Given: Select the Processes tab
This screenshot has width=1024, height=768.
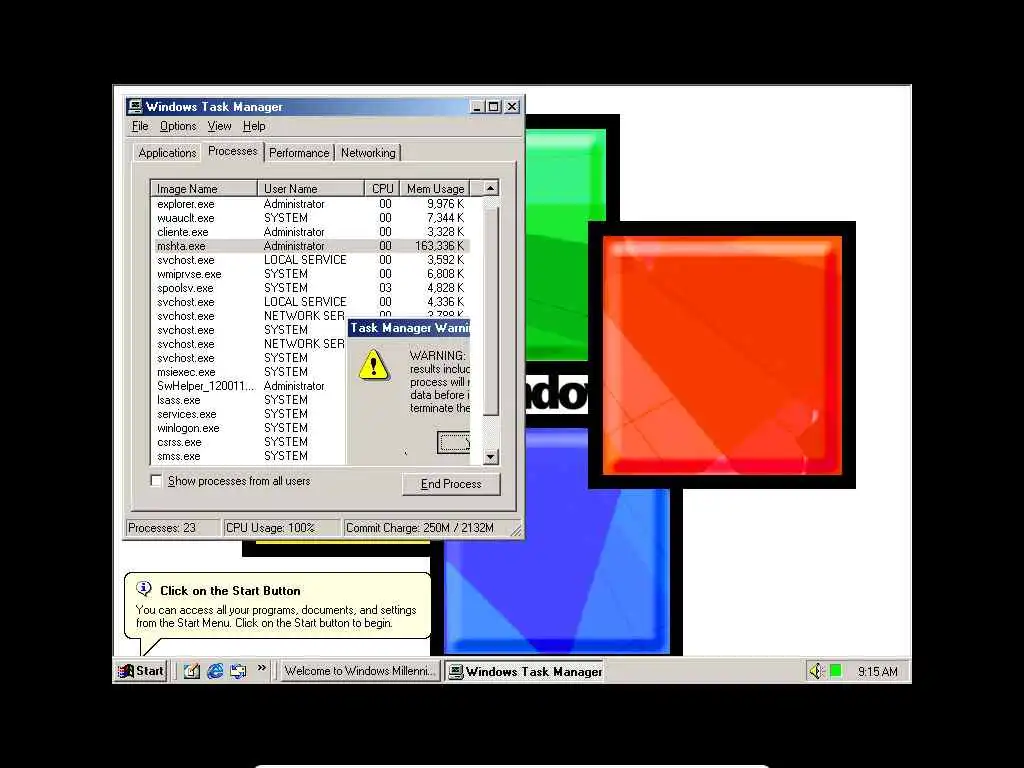Looking at the screenshot, I should pyautogui.click(x=232, y=151).
